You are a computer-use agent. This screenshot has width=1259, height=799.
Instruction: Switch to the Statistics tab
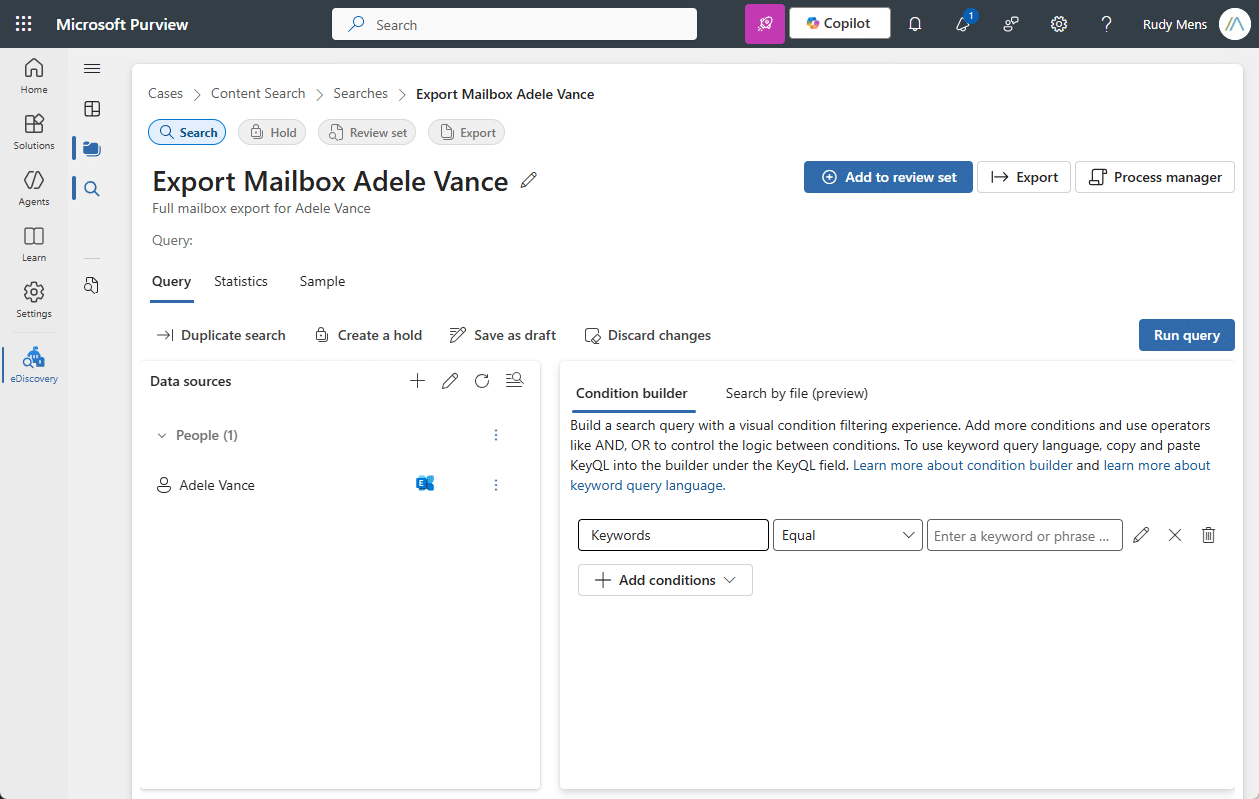tap(241, 281)
